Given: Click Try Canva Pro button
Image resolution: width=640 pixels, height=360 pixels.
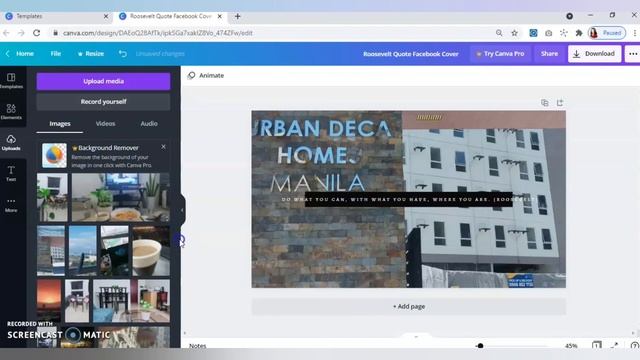Looking at the screenshot, I should coord(500,53).
